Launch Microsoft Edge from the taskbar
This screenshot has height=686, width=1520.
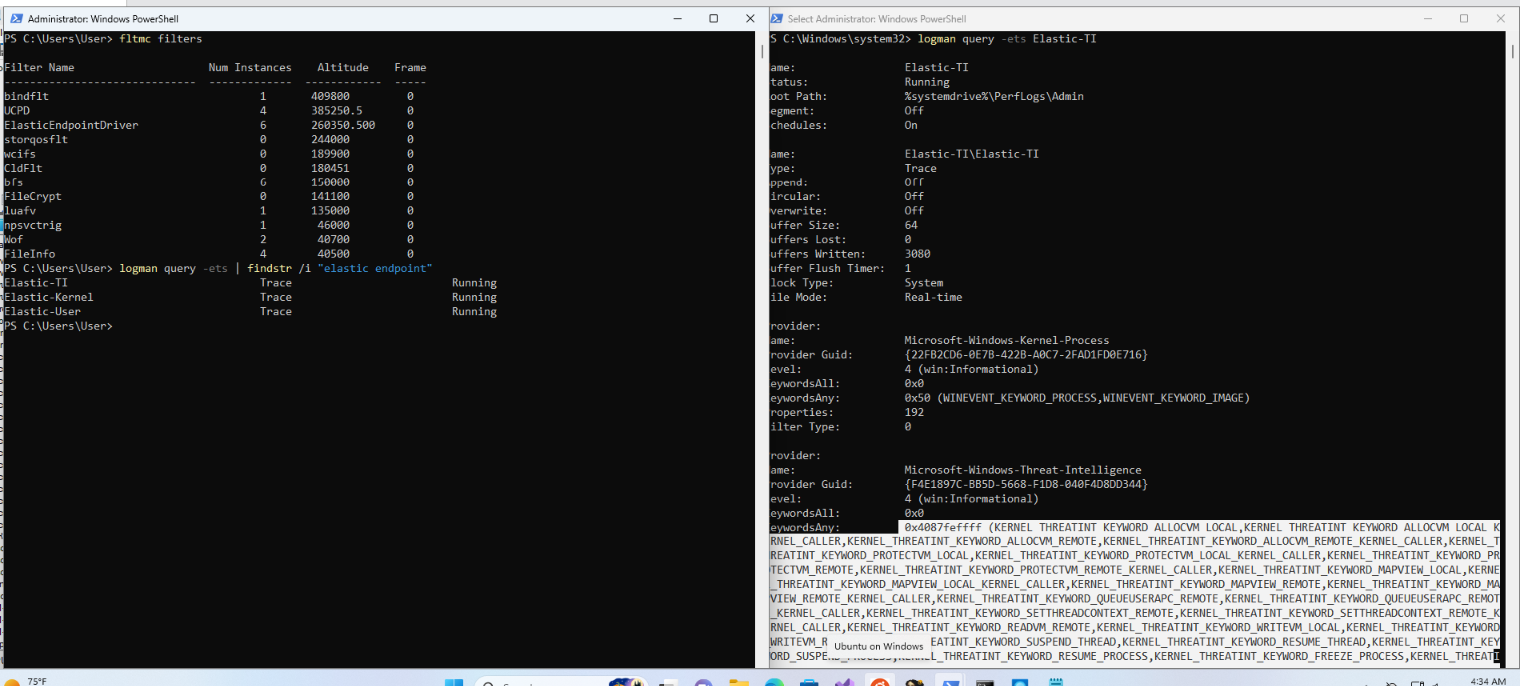click(774, 683)
